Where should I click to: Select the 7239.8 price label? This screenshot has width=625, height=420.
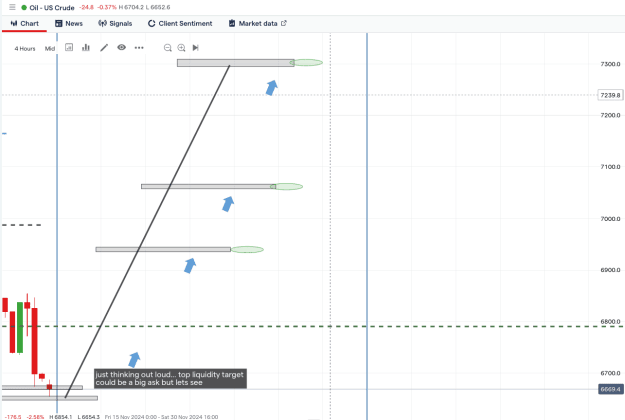click(610, 95)
